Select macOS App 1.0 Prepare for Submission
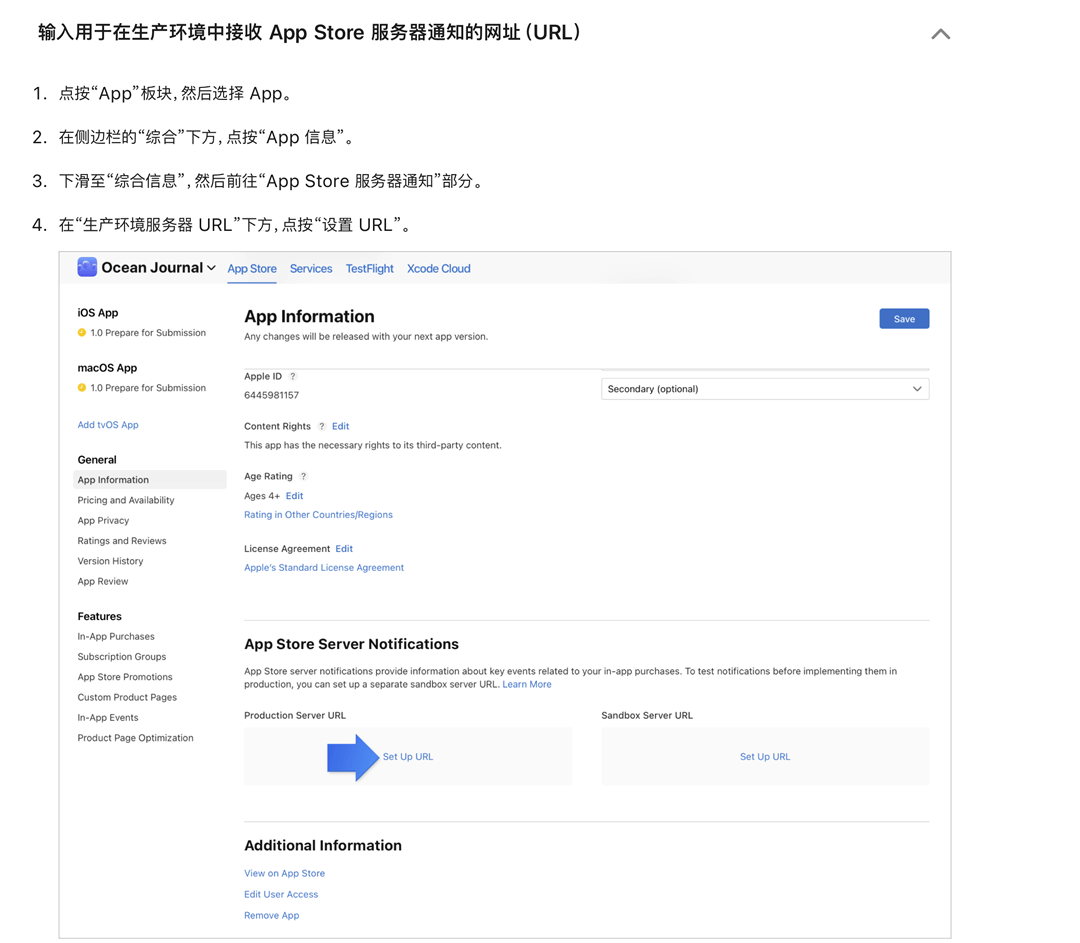 (147, 388)
